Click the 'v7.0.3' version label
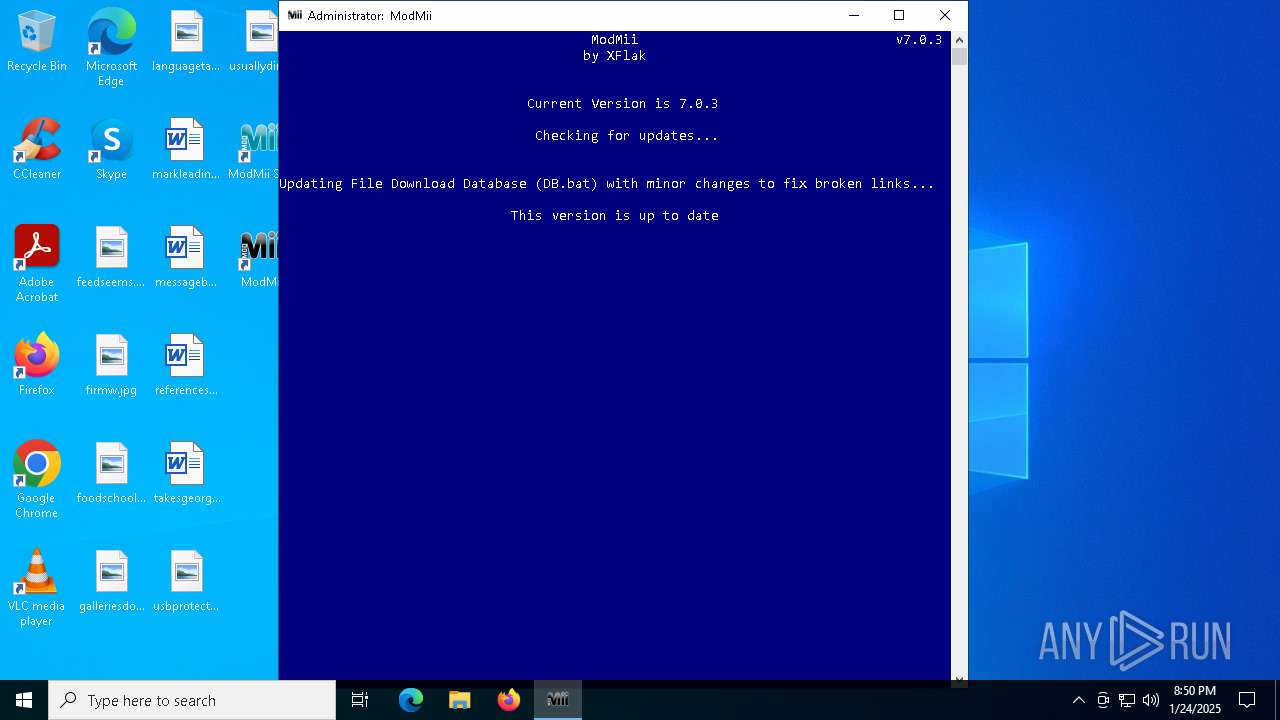This screenshot has width=1280, height=720. (919, 40)
